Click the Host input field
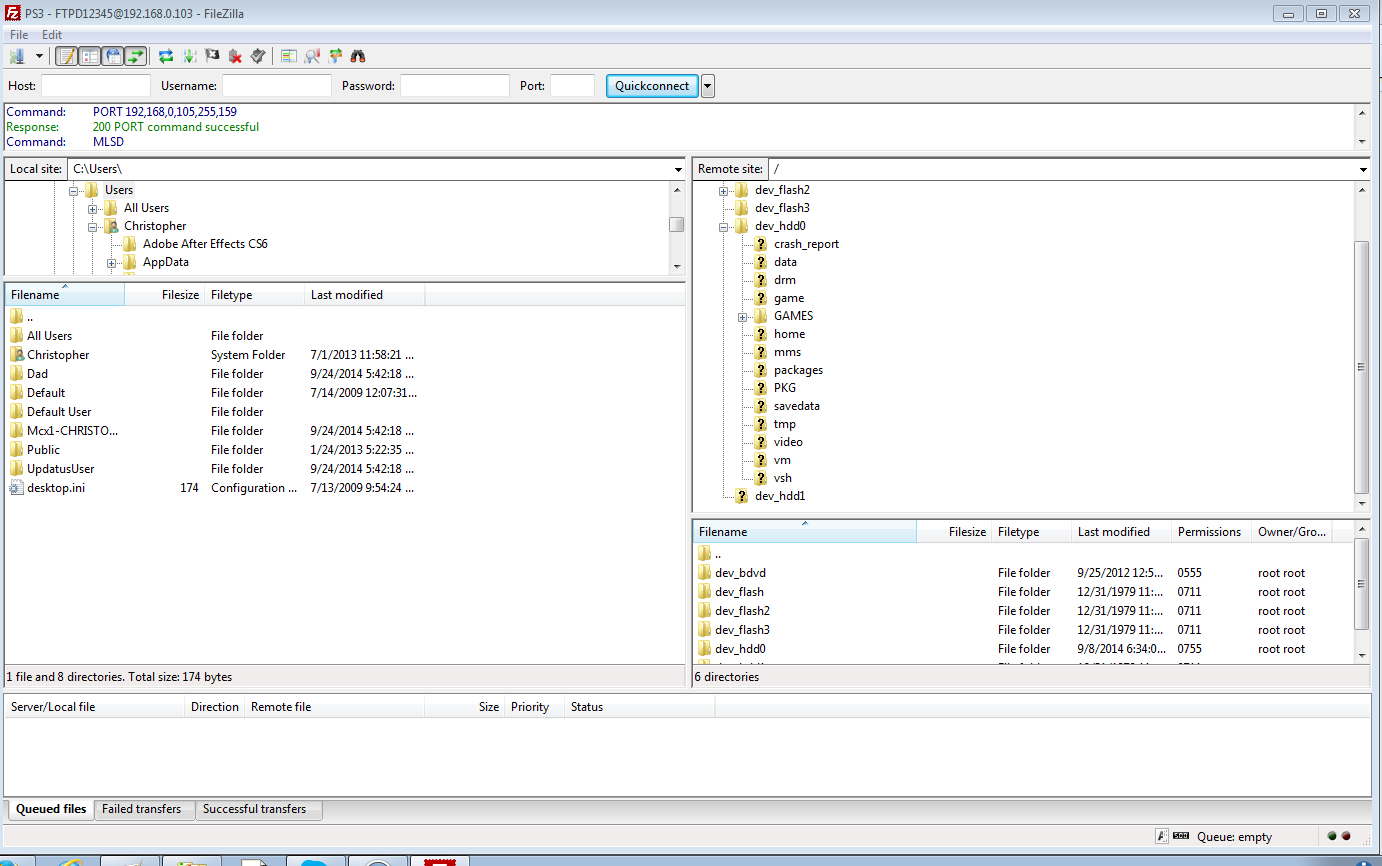Image resolution: width=1382 pixels, height=866 pixels. coord(96,86)
